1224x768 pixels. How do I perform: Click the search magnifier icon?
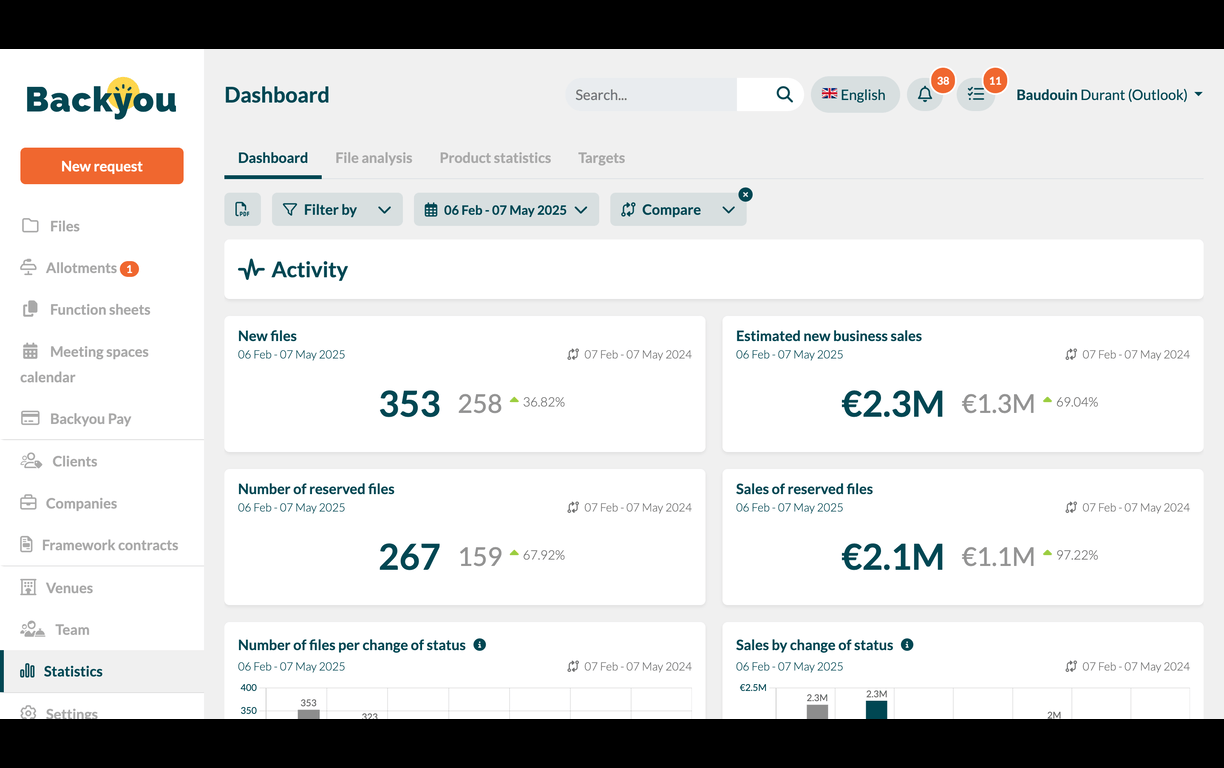784,95
